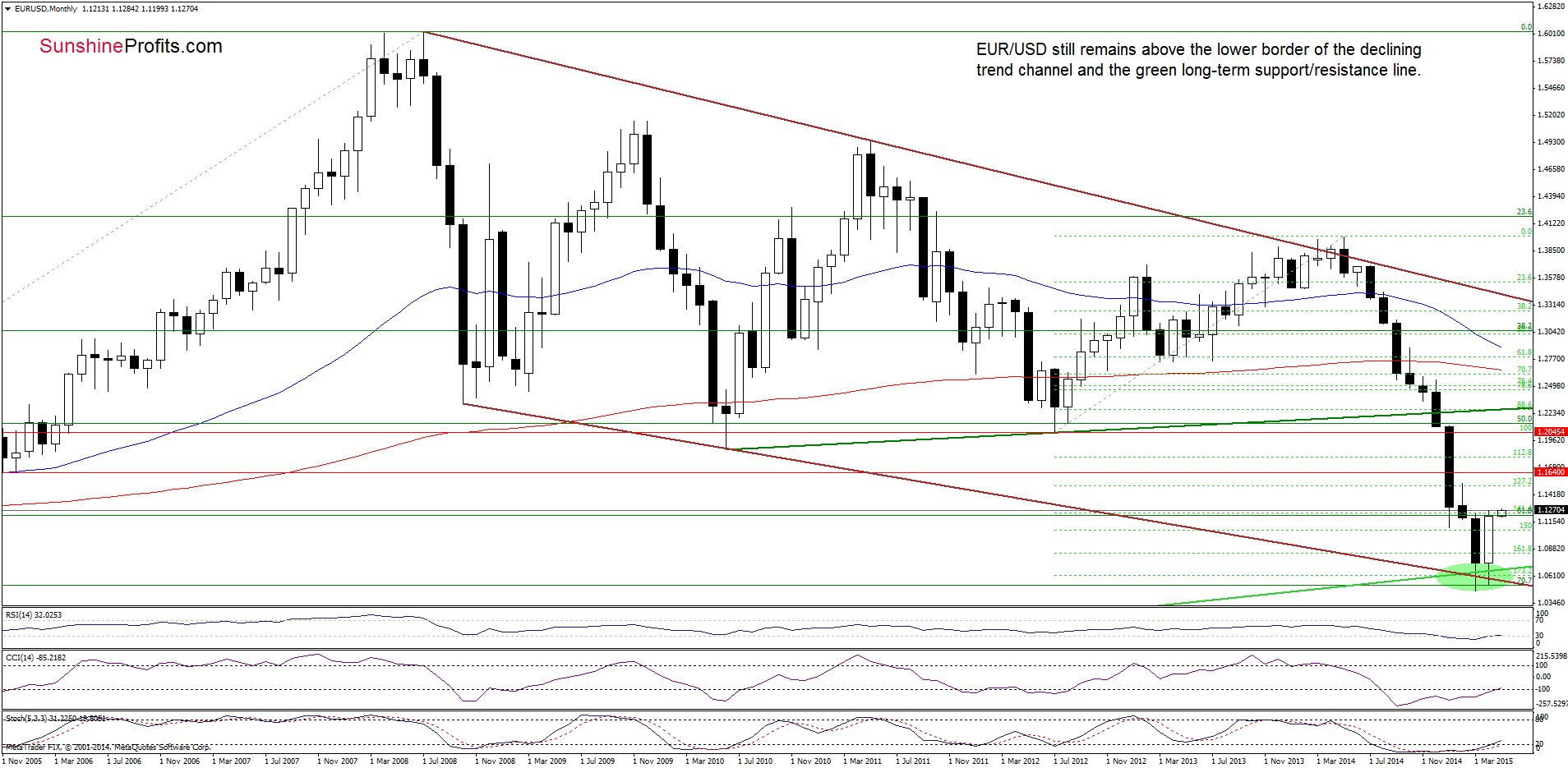Click the 215.5978 CCI scale value
1568x768 pixels.
[1552, 656]
